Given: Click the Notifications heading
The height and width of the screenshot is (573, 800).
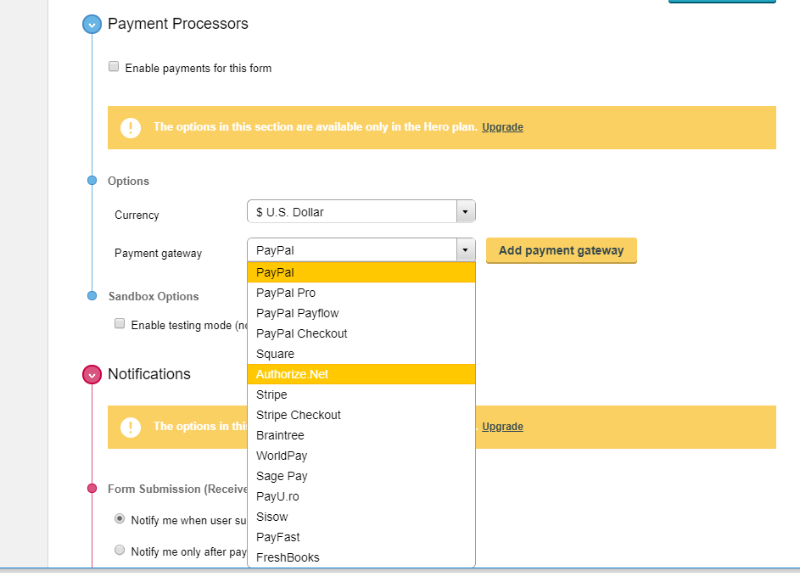Looking at the screenshot, I should coord(149,375).
